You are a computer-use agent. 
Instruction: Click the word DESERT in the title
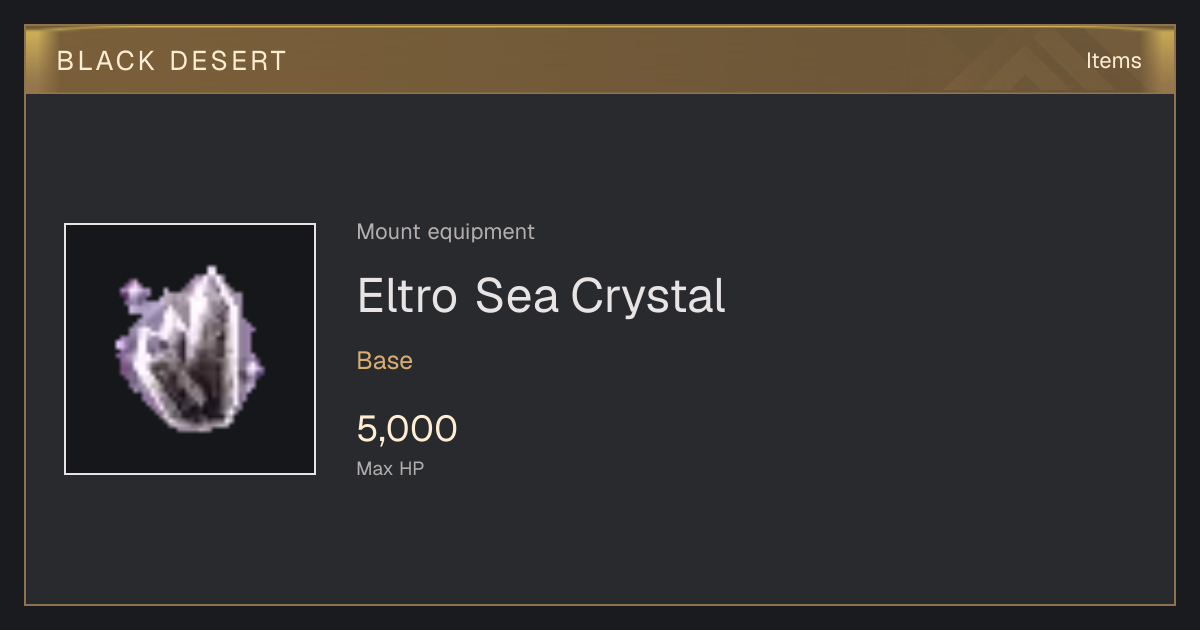[x=229, y=61]
